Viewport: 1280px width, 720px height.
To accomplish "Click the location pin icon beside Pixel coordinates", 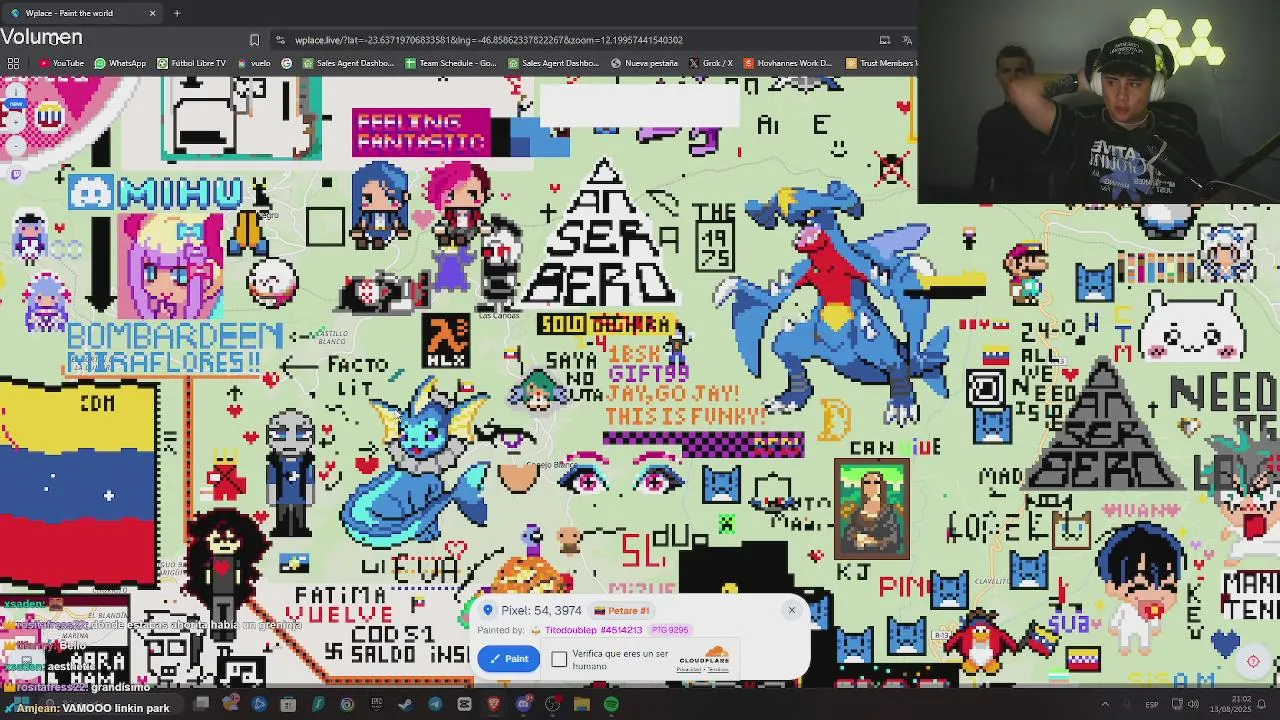I will click(x=487, y=610).
